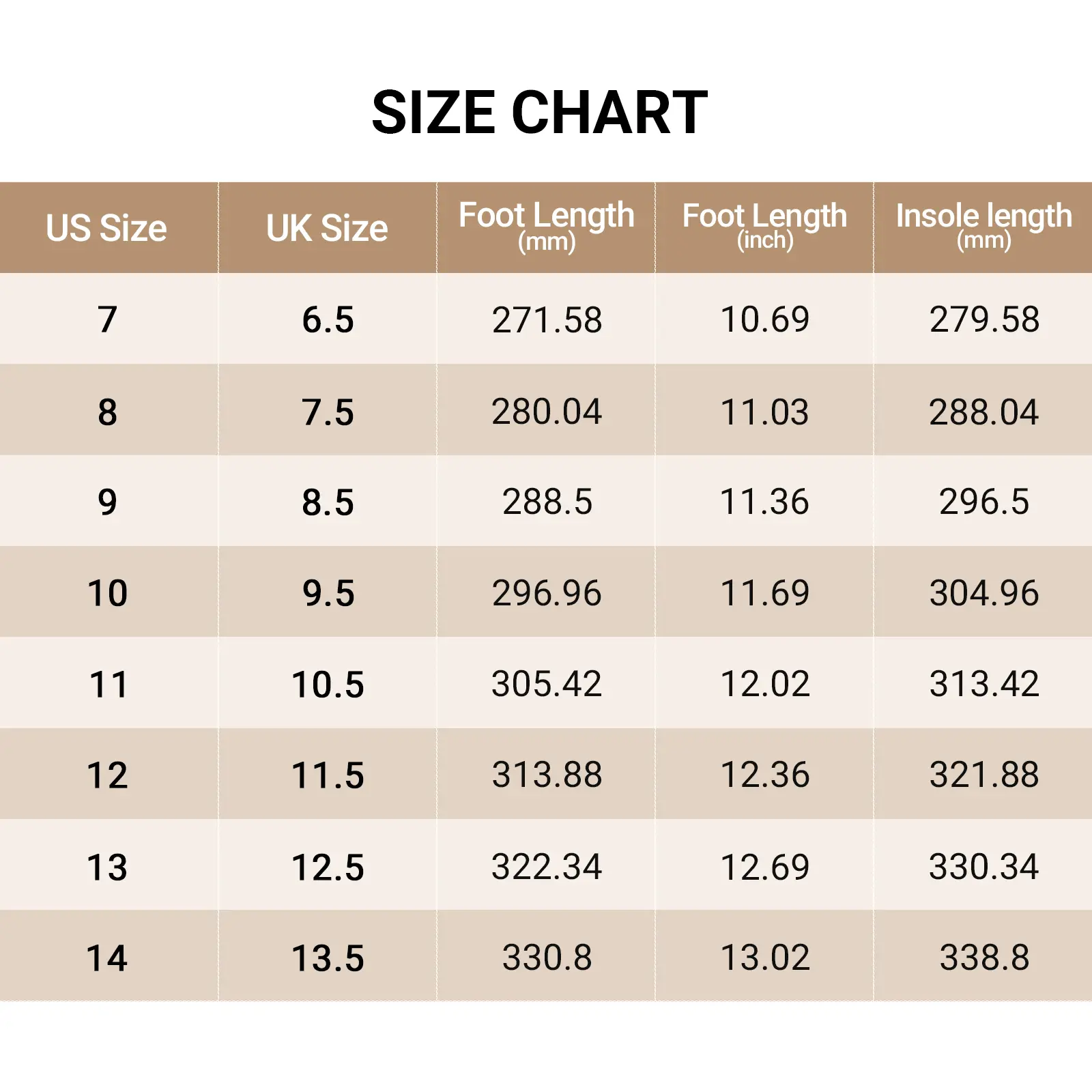The width and height of the screenshot is (1092, 1092).
Task: Click the Insole length (mm) header
Action: click(x=983, y=227)
